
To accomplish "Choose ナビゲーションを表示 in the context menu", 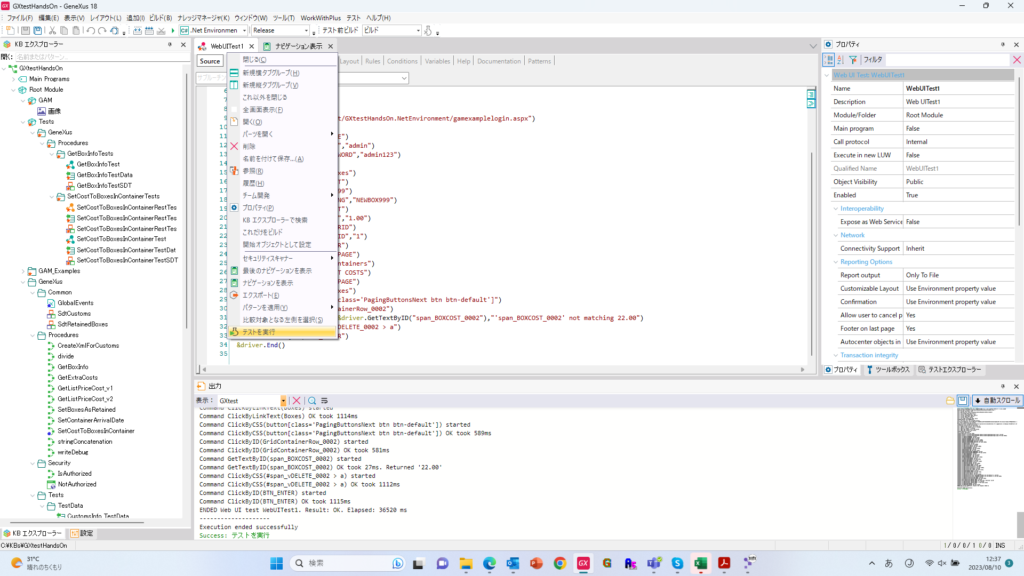I will [x=282, y=283].
